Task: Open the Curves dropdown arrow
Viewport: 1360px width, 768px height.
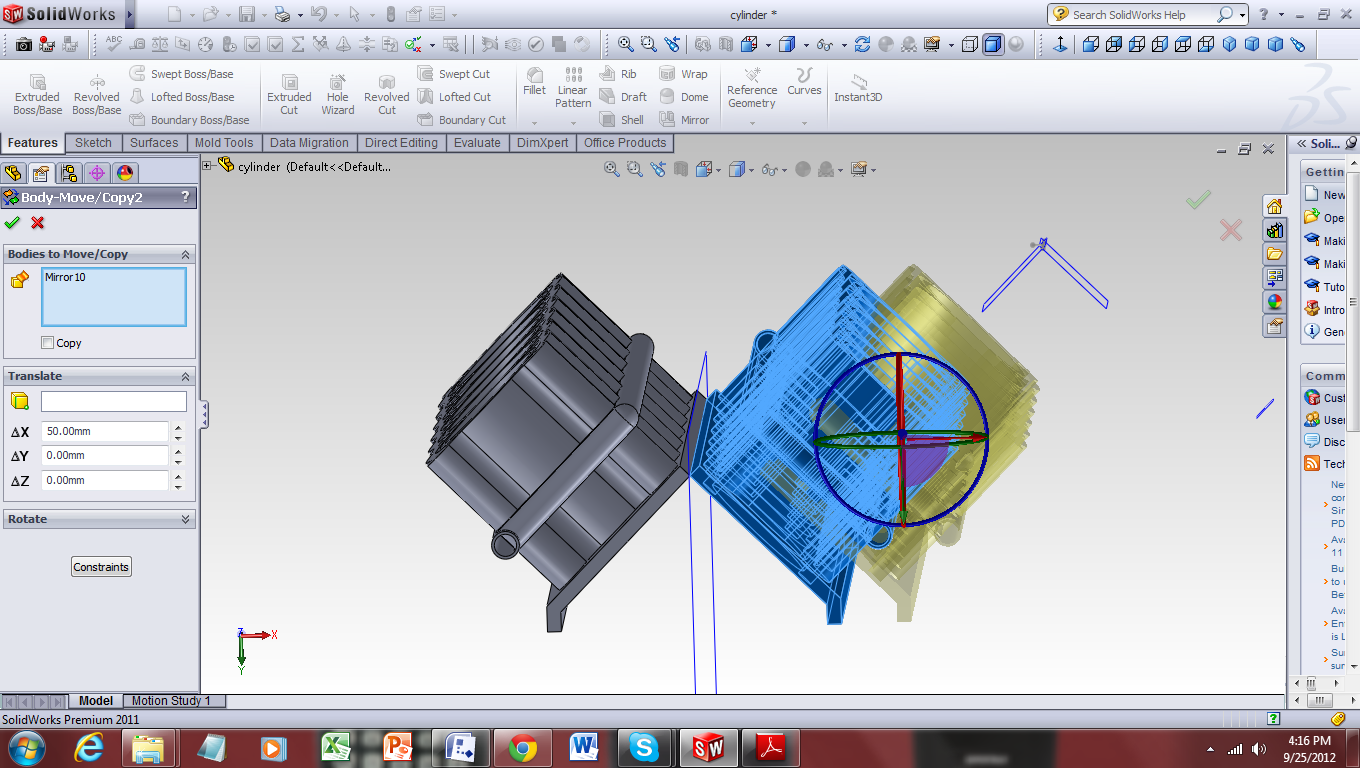Action: [804, 123]
